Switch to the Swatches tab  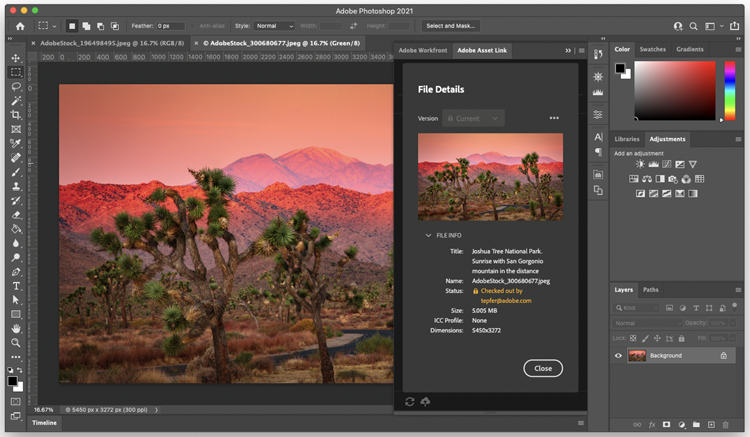[x=652, y=49]
